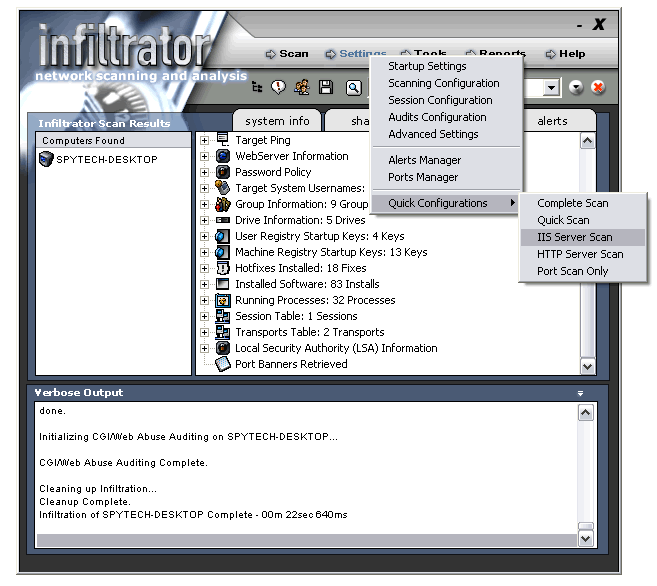Open Audits Configuration menu item
This screenshot has height=586, width=657.
437,117
